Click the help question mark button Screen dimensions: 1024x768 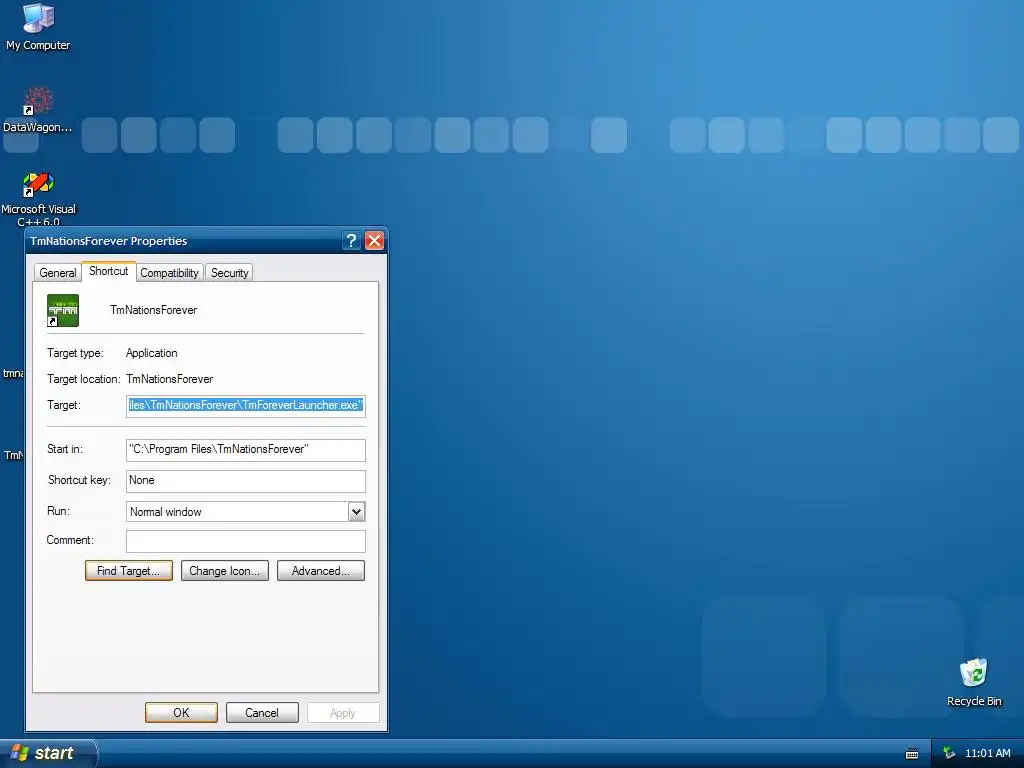click(x=351, y=241)
